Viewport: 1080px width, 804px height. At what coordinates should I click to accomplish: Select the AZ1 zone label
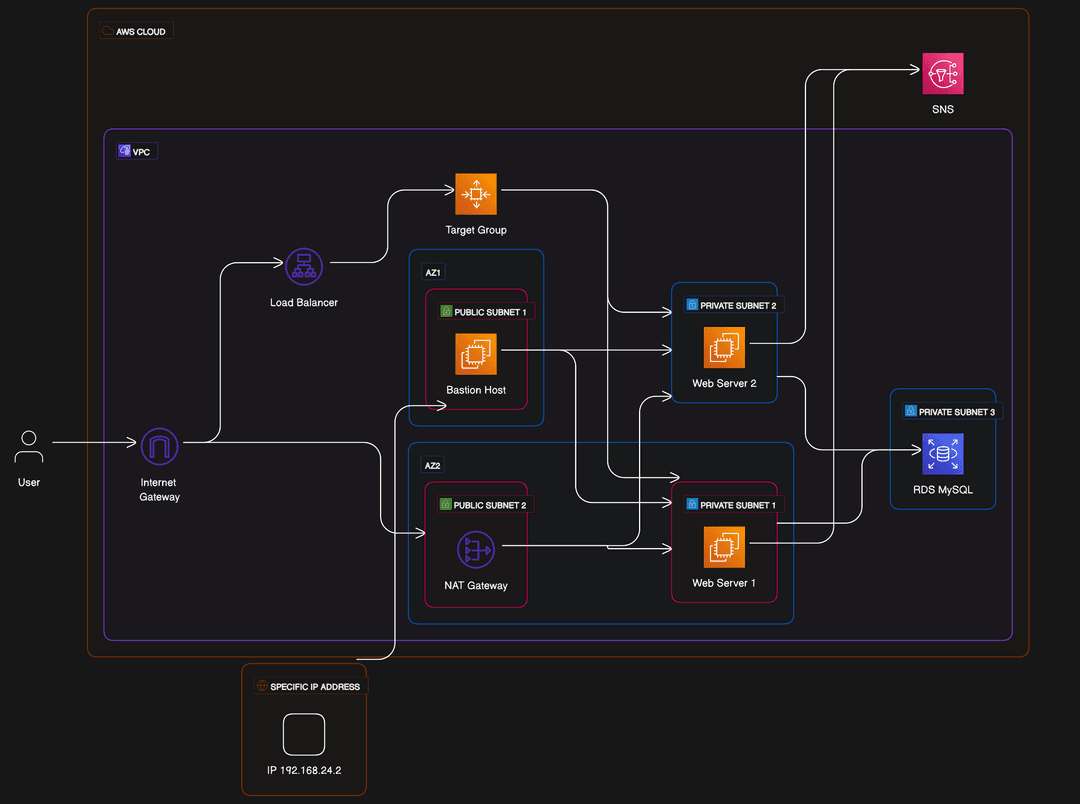tap(433, 273)
